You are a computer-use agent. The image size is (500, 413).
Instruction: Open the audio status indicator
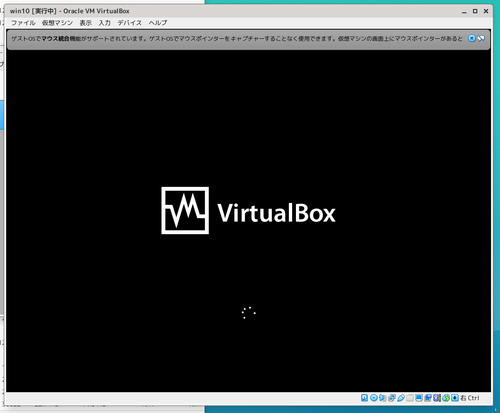(x=382, y=398)
